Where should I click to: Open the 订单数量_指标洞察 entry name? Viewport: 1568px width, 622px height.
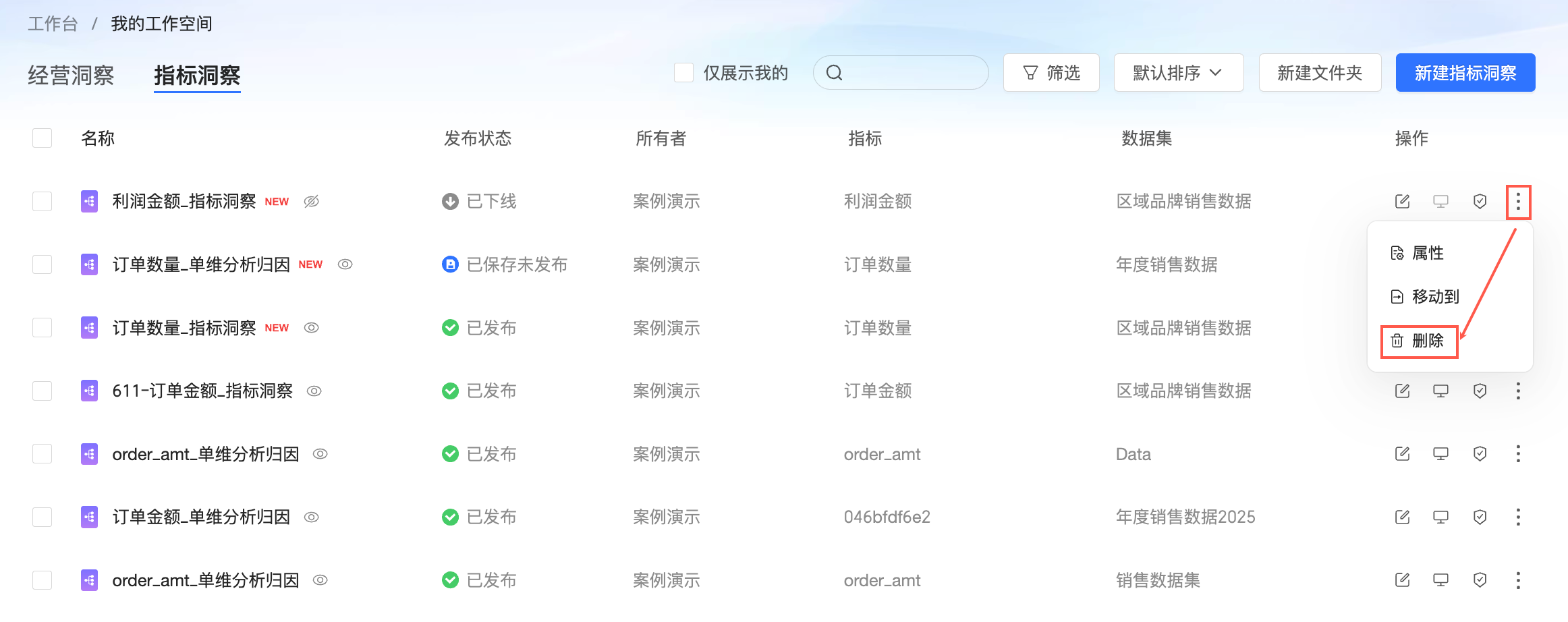184,328
